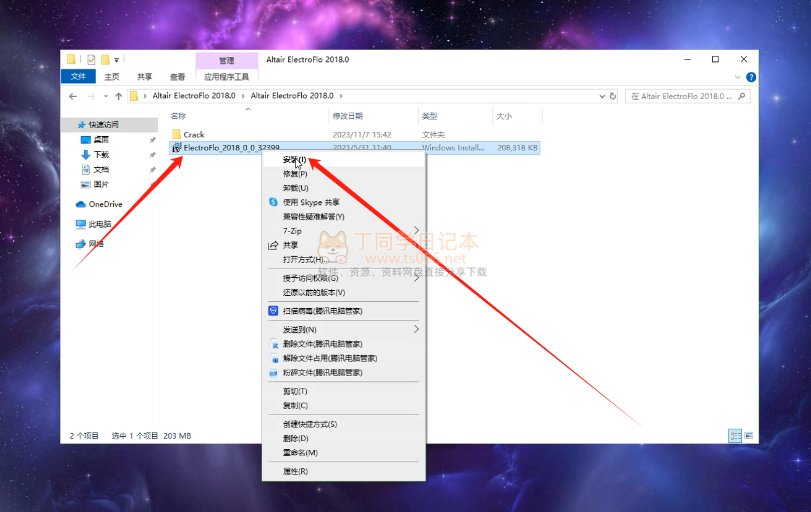
Task: Switch to details view icon in status bar
Action: point(735,435)
